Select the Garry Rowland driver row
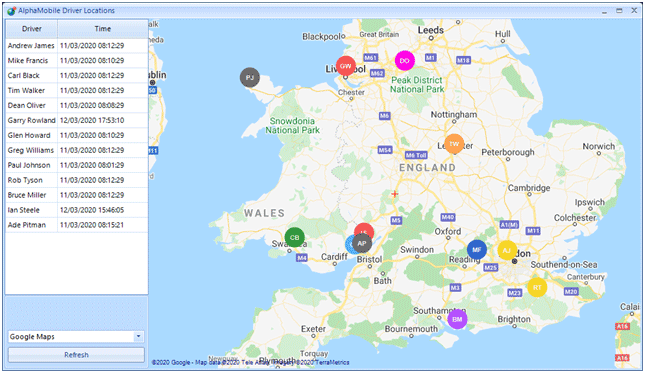The height and width of the screenshot is (373, 645). pos(77,120)
